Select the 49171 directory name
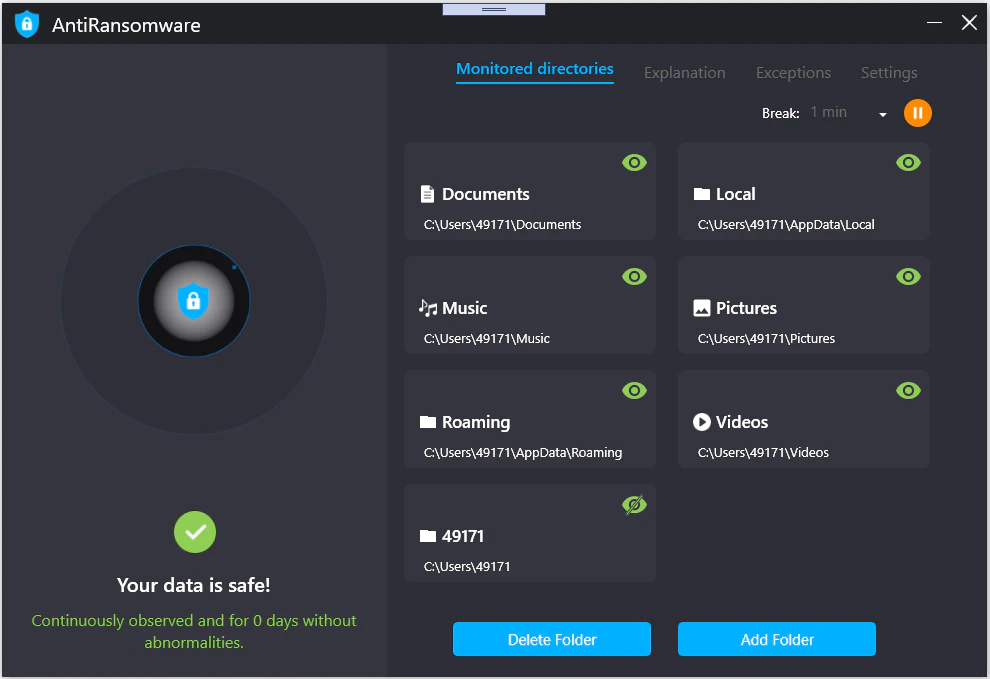This screenshot has width=990, height=679. [x=463, y=536]
